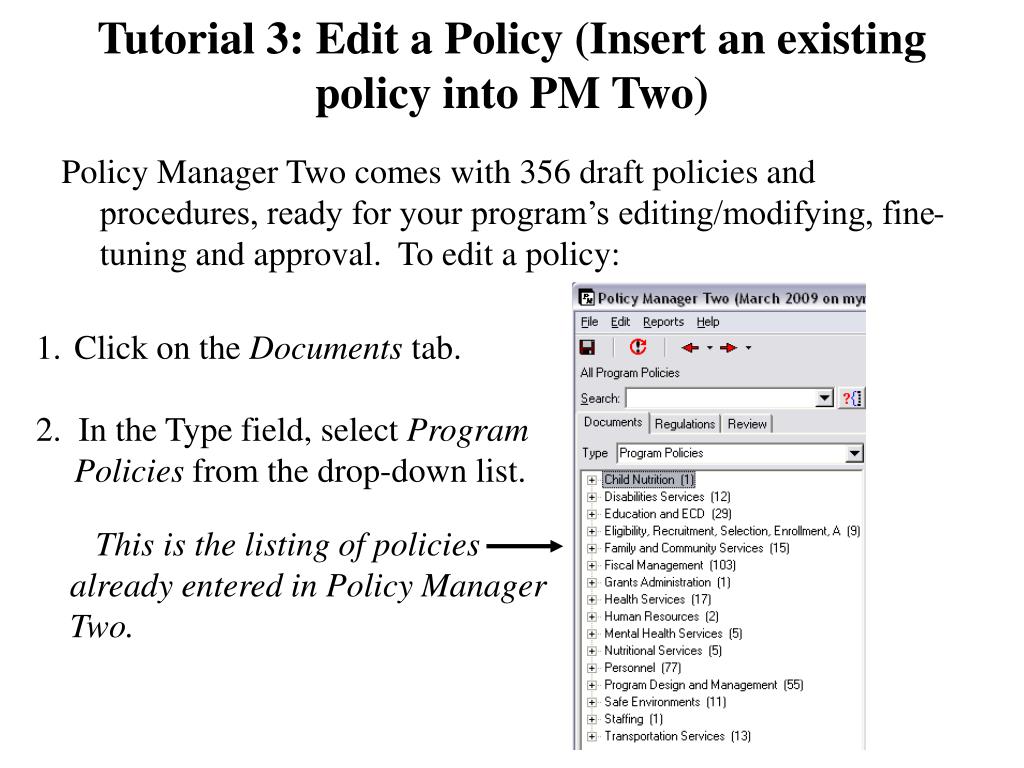The width and height of the screenshot is (1024, 768).
Task: Select Nutritional Services (5) row
Action: pos(662,650)
